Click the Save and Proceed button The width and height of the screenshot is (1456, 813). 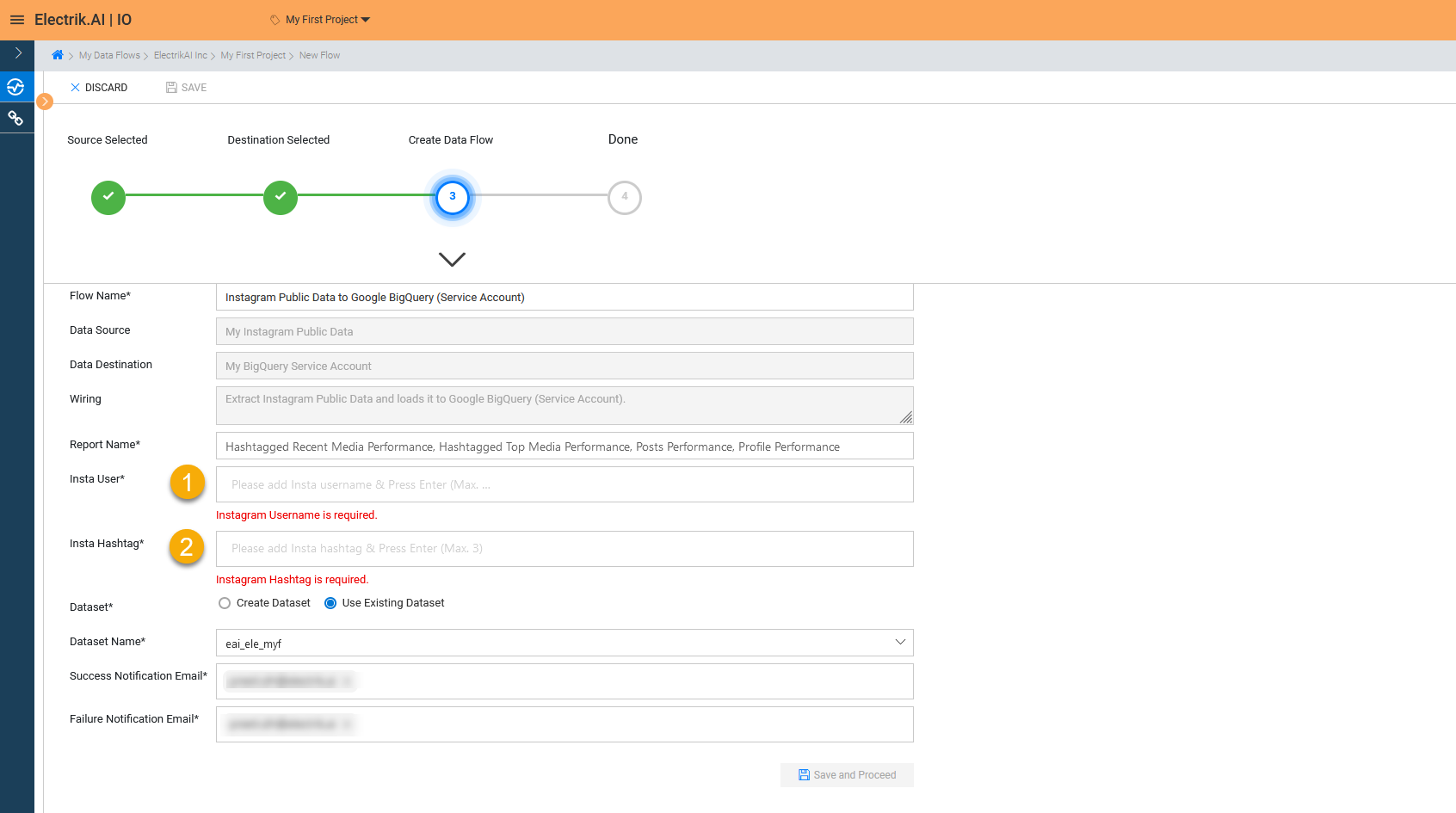[847, 774]
